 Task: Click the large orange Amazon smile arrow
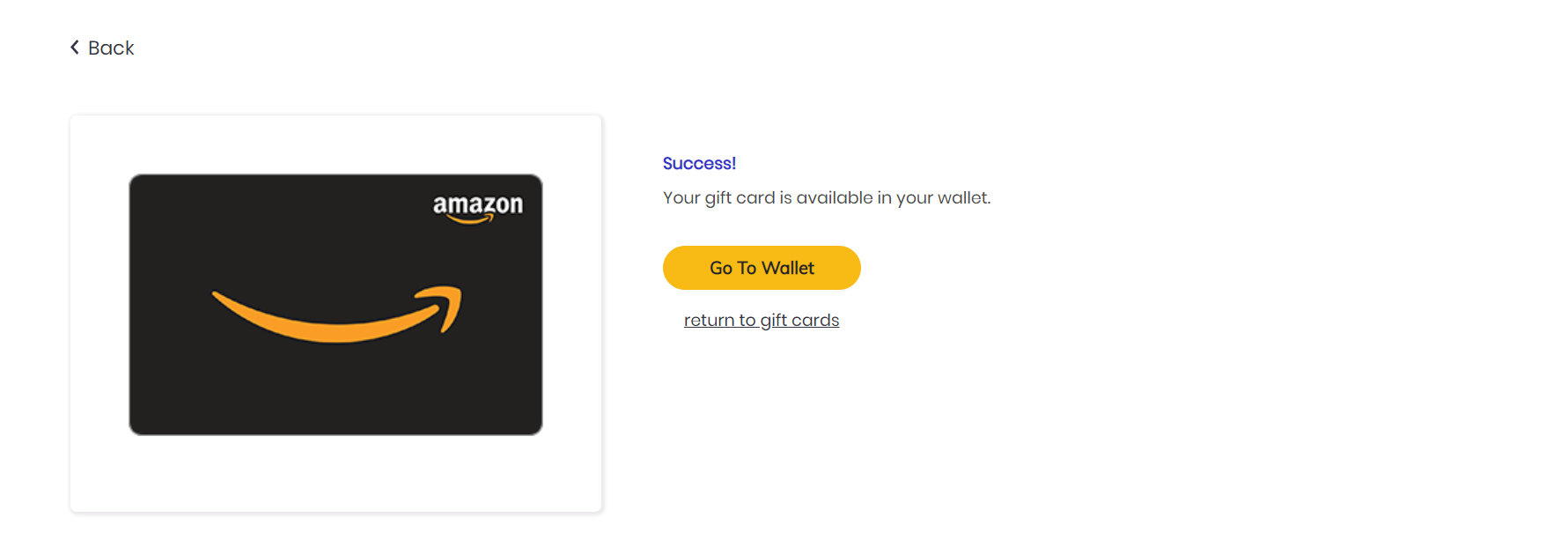point(335,328)
